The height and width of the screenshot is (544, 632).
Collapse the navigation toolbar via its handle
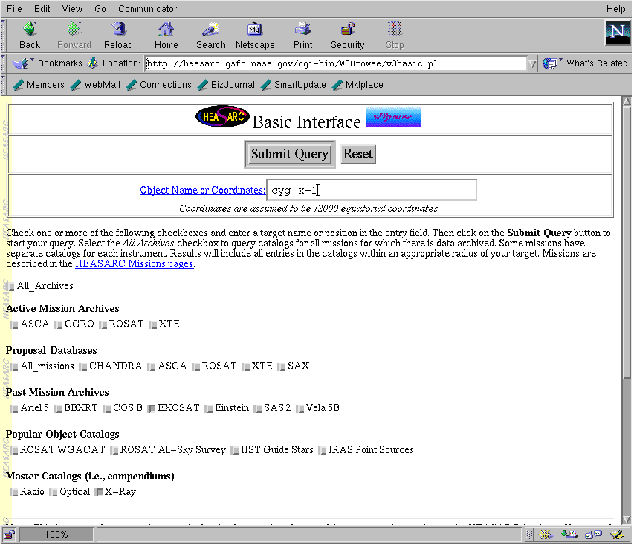point(4,35)
